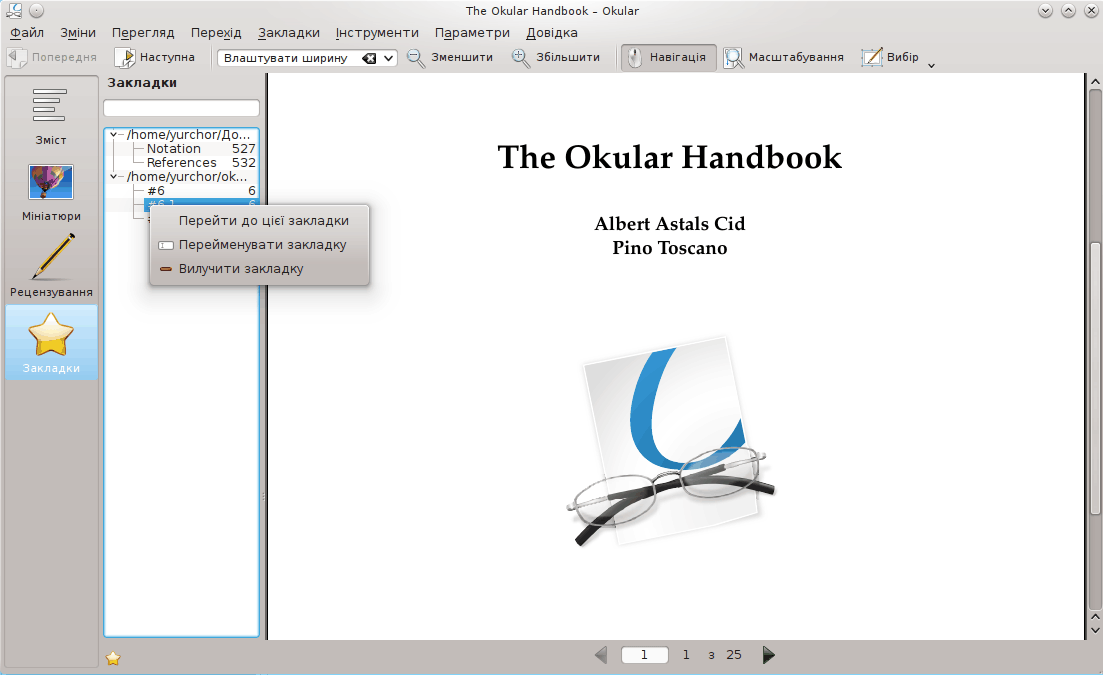
Task: Select Вилучити закладку in context menu
Action: point(240,269)
